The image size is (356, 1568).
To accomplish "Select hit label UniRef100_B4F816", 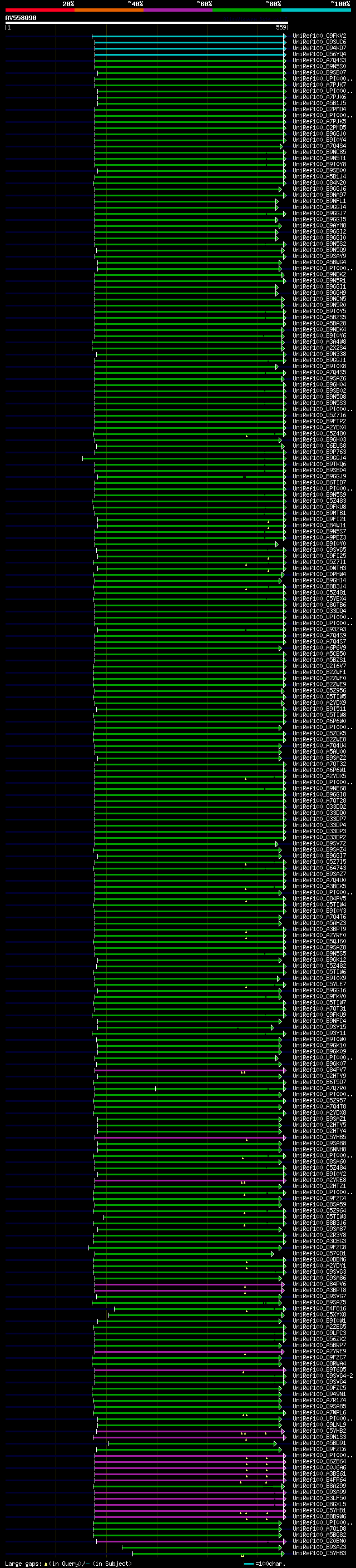I will 319,1308.
